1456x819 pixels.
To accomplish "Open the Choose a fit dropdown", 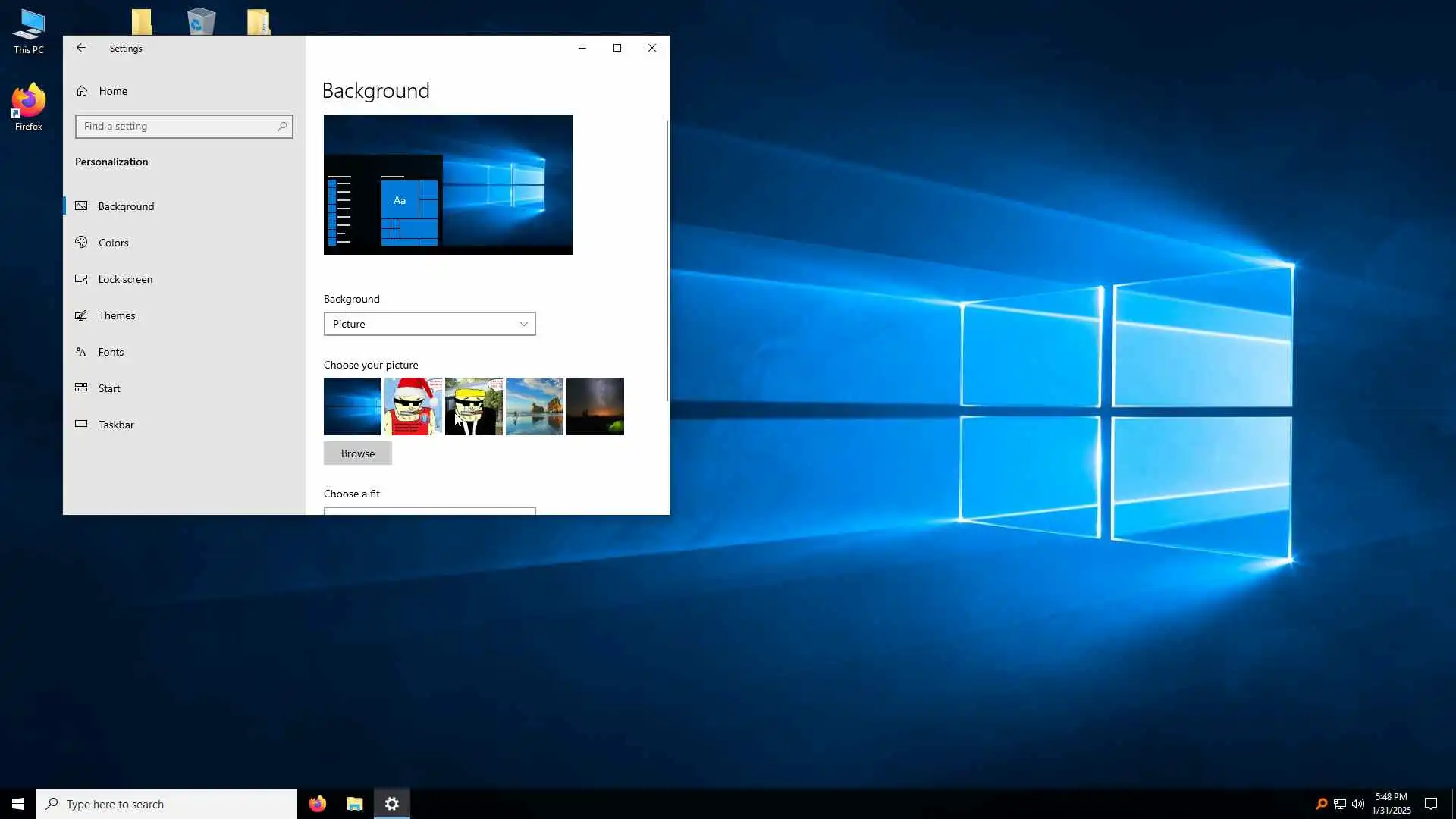I will click(x=429, y=511).
